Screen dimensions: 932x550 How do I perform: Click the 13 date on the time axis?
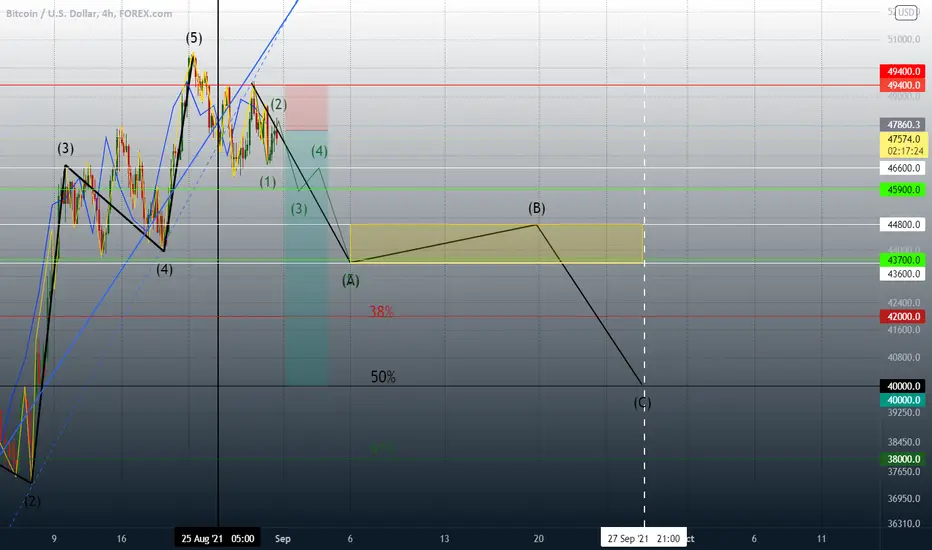[x=444, y=539]
